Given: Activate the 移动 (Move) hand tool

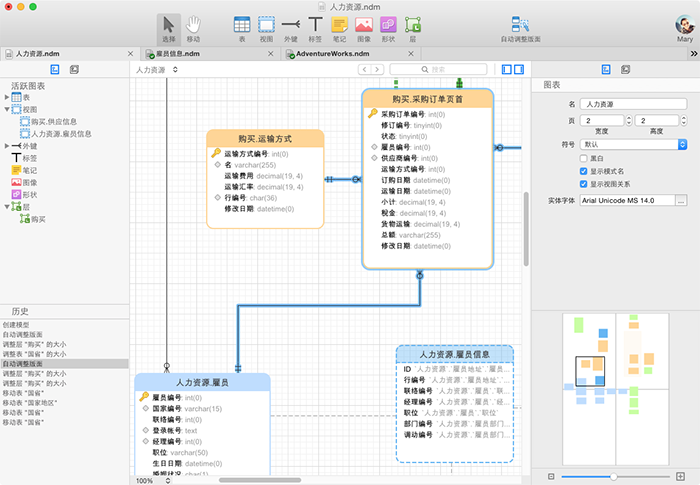Looking at the screenshot, I should (193, 29).
